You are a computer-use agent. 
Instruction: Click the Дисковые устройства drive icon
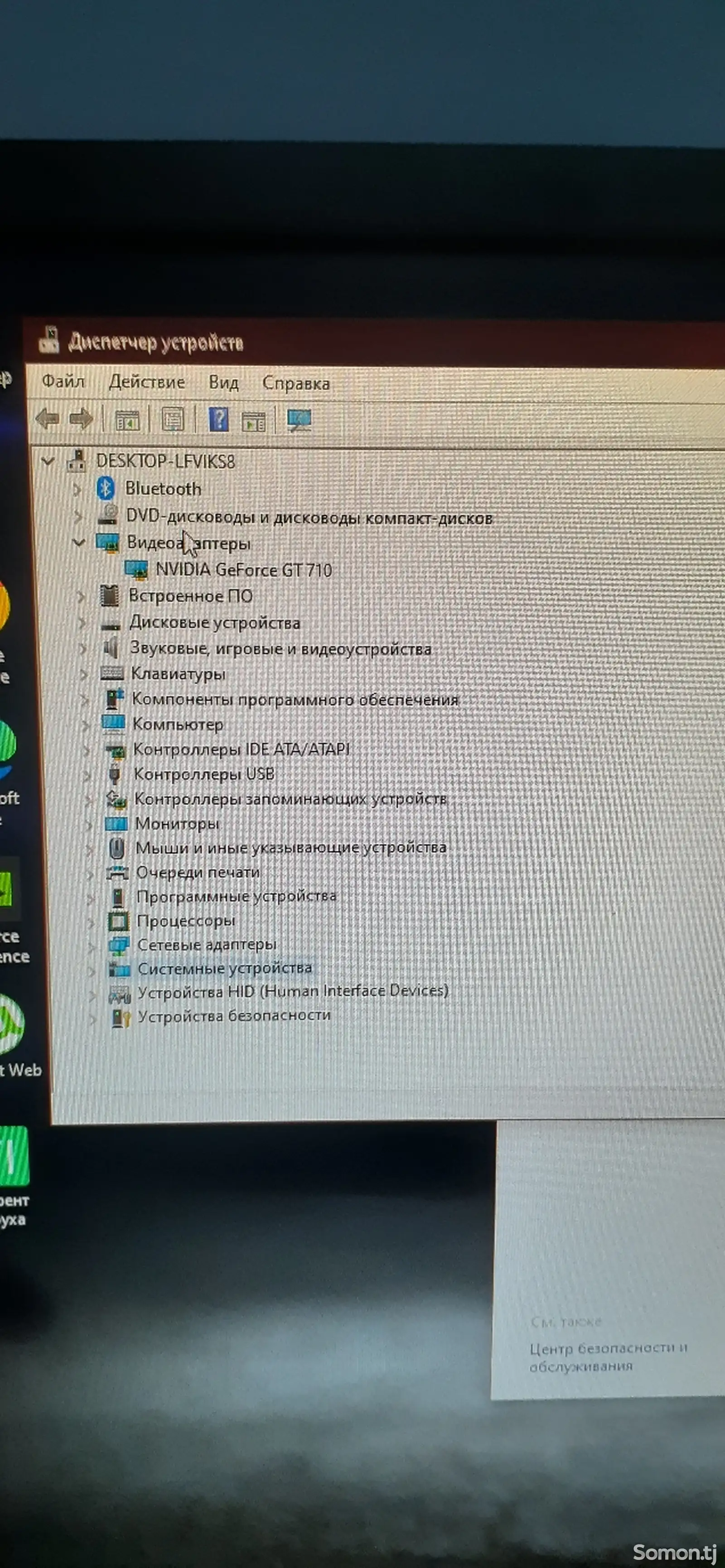click(111, 625)
